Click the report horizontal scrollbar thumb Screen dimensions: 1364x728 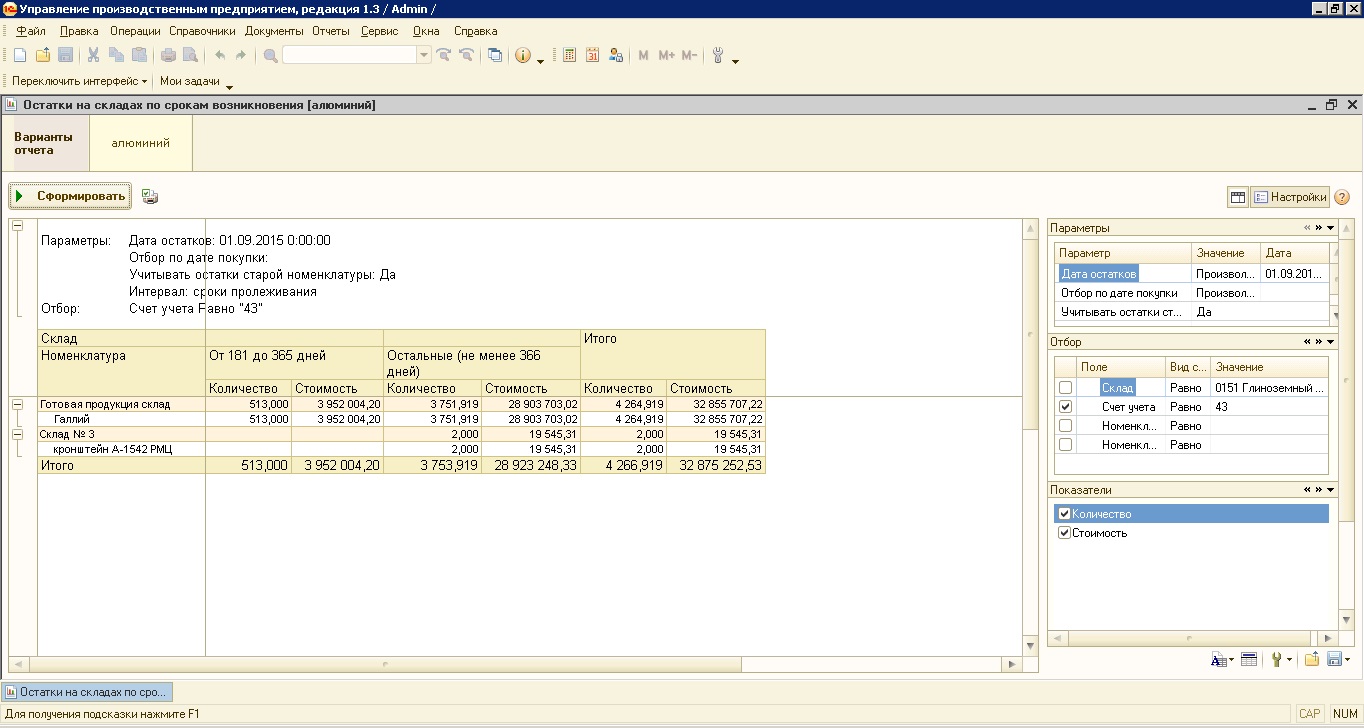click(x=384, y=664)
